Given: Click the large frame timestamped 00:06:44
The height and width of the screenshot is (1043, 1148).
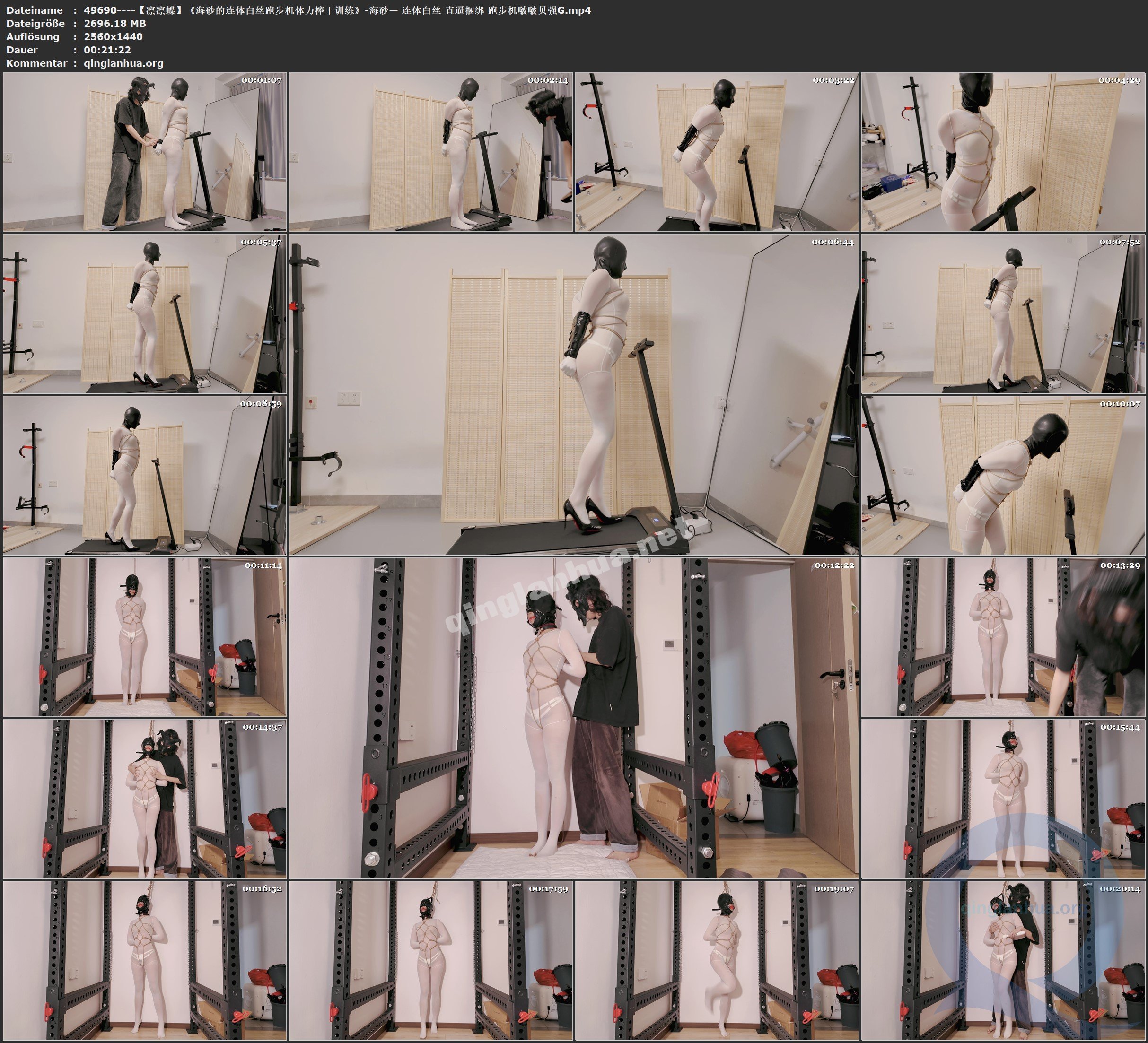Looking at the screenshot, I should pos(573,394).
